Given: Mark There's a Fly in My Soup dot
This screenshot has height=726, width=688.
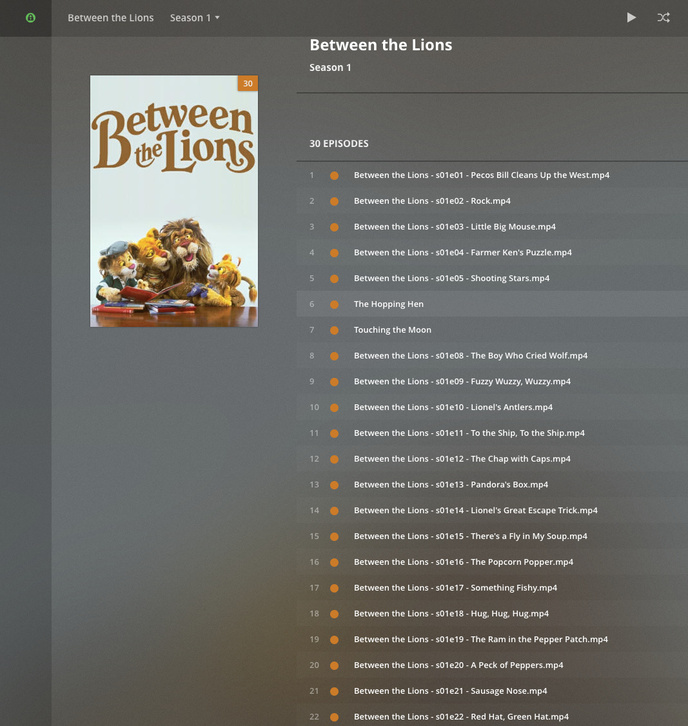Looking at the screenshot, I should point(334,536).
